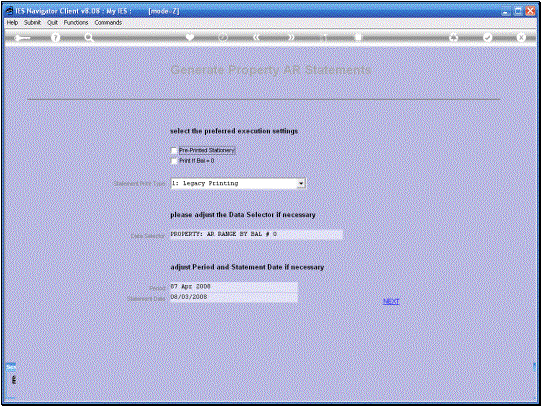The height and width of the screenshot is (406, 541).
Task: Open the Help menu
Action: 12,22
